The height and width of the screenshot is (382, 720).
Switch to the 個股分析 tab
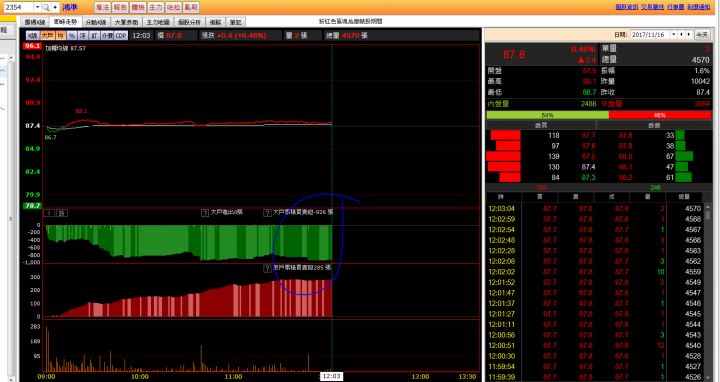(x=189, y=22)
